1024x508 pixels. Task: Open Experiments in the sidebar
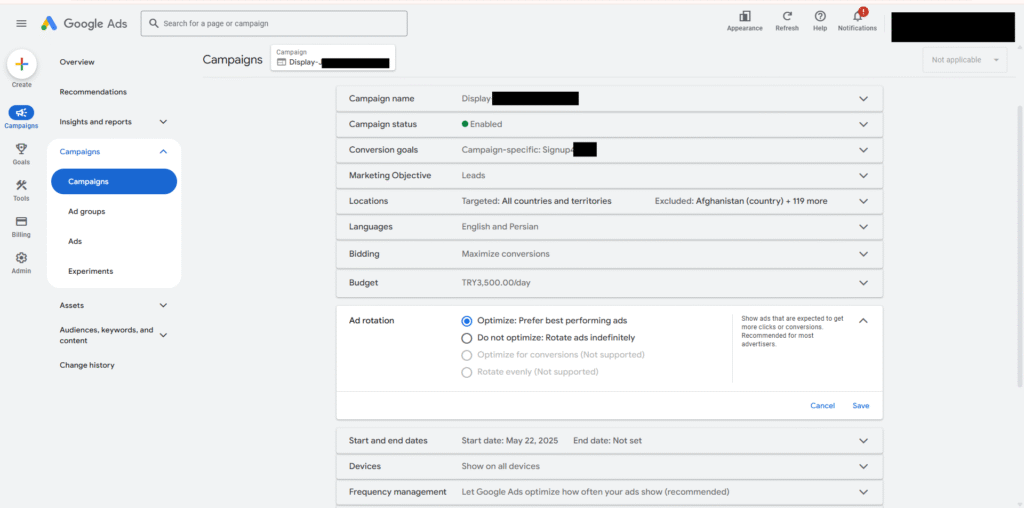90,271
